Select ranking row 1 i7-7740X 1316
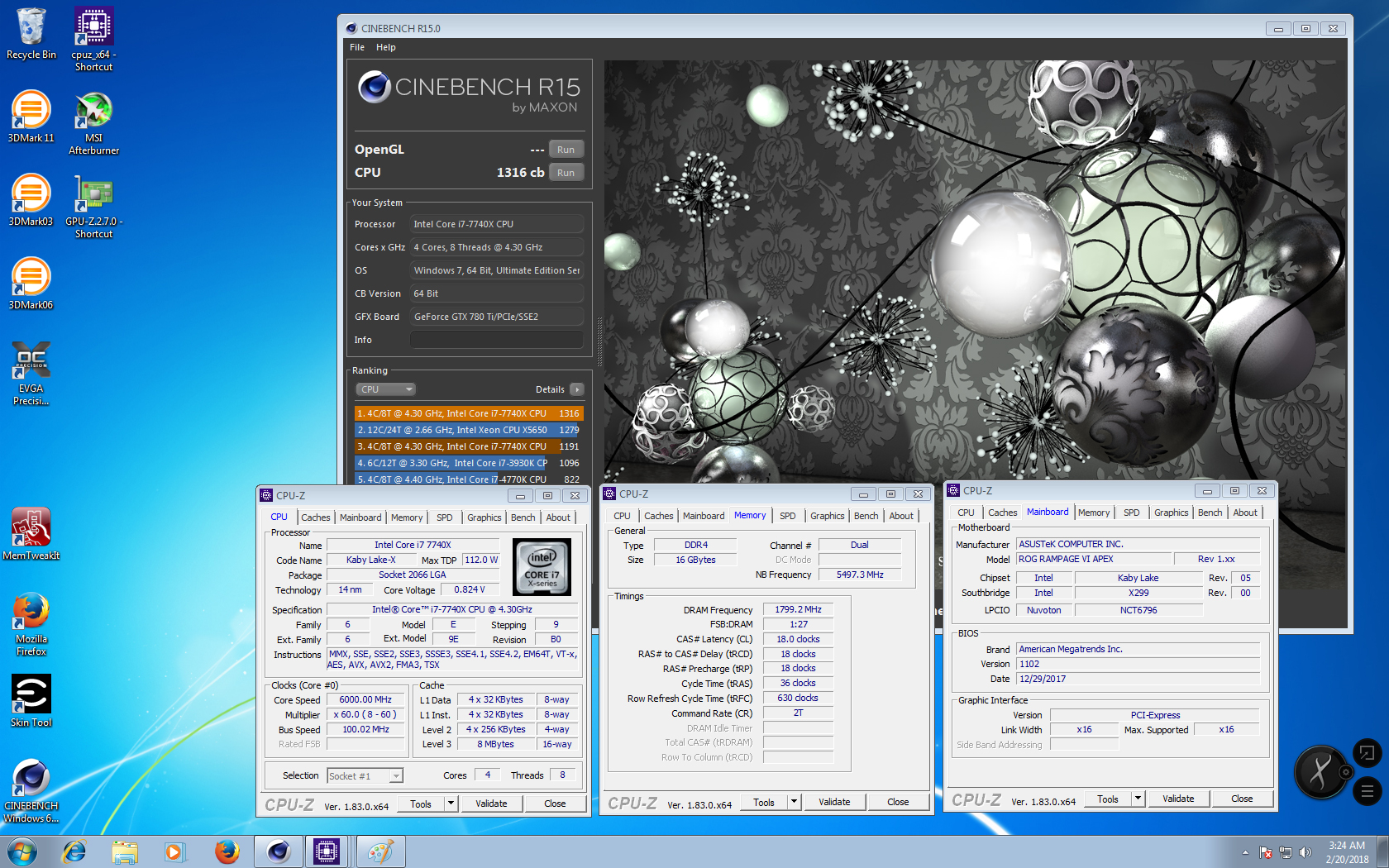 click(469, 413)
